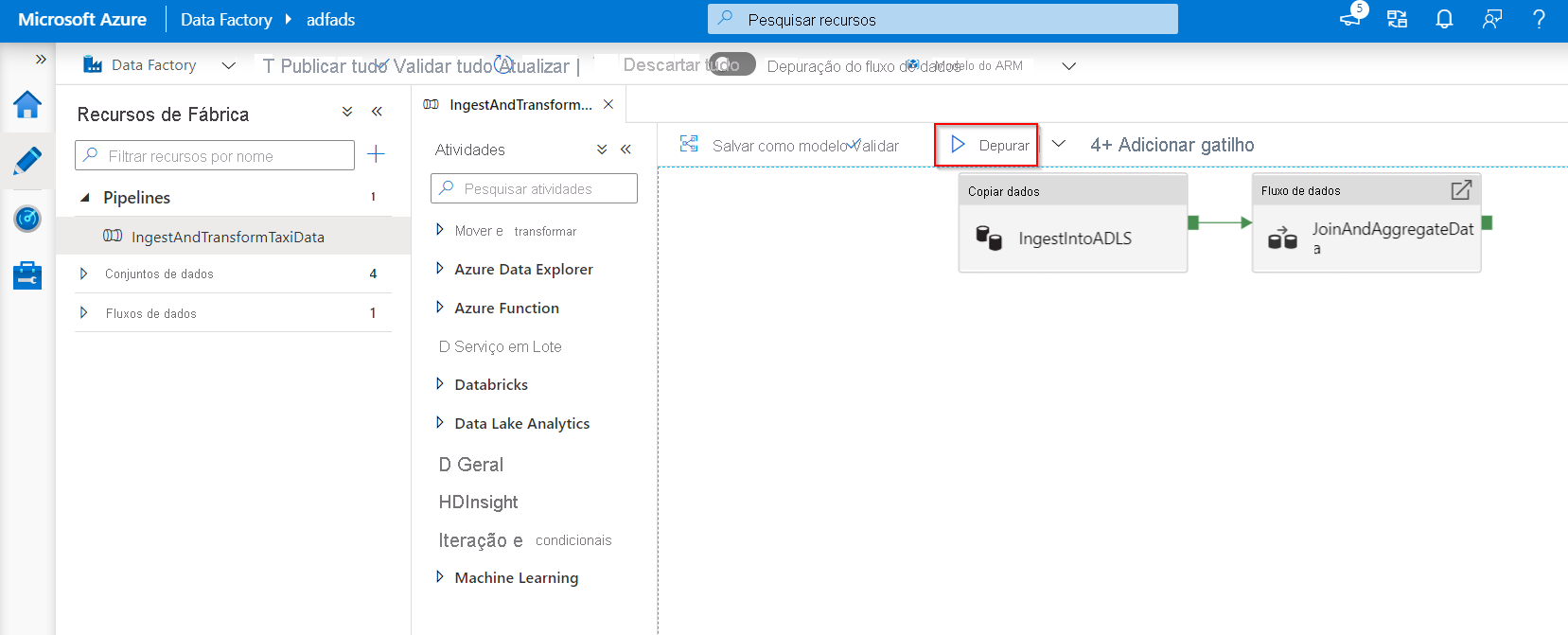Open the feedback person icon

point(1492,19)
